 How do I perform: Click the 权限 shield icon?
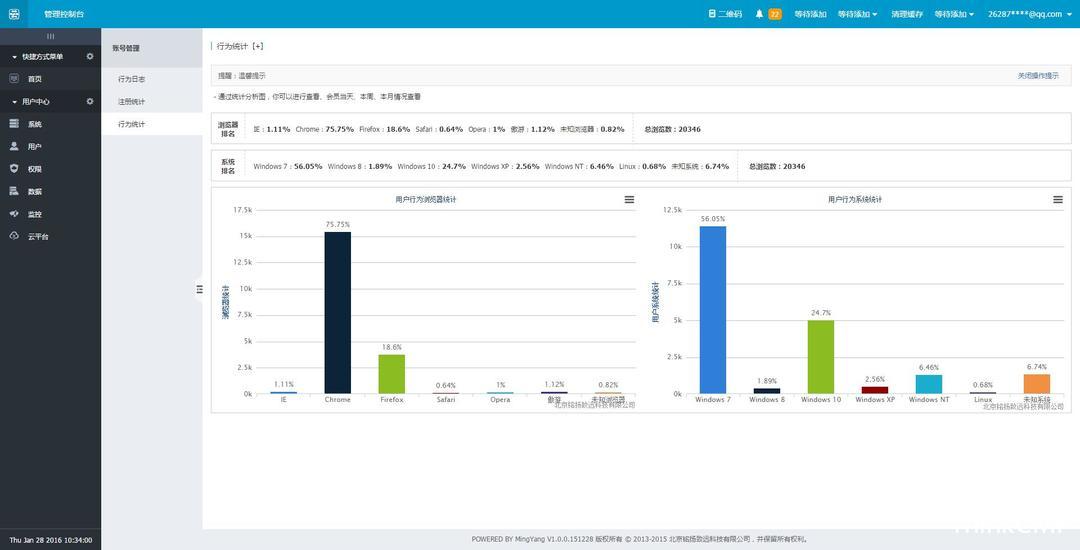(x=14, y=169)
